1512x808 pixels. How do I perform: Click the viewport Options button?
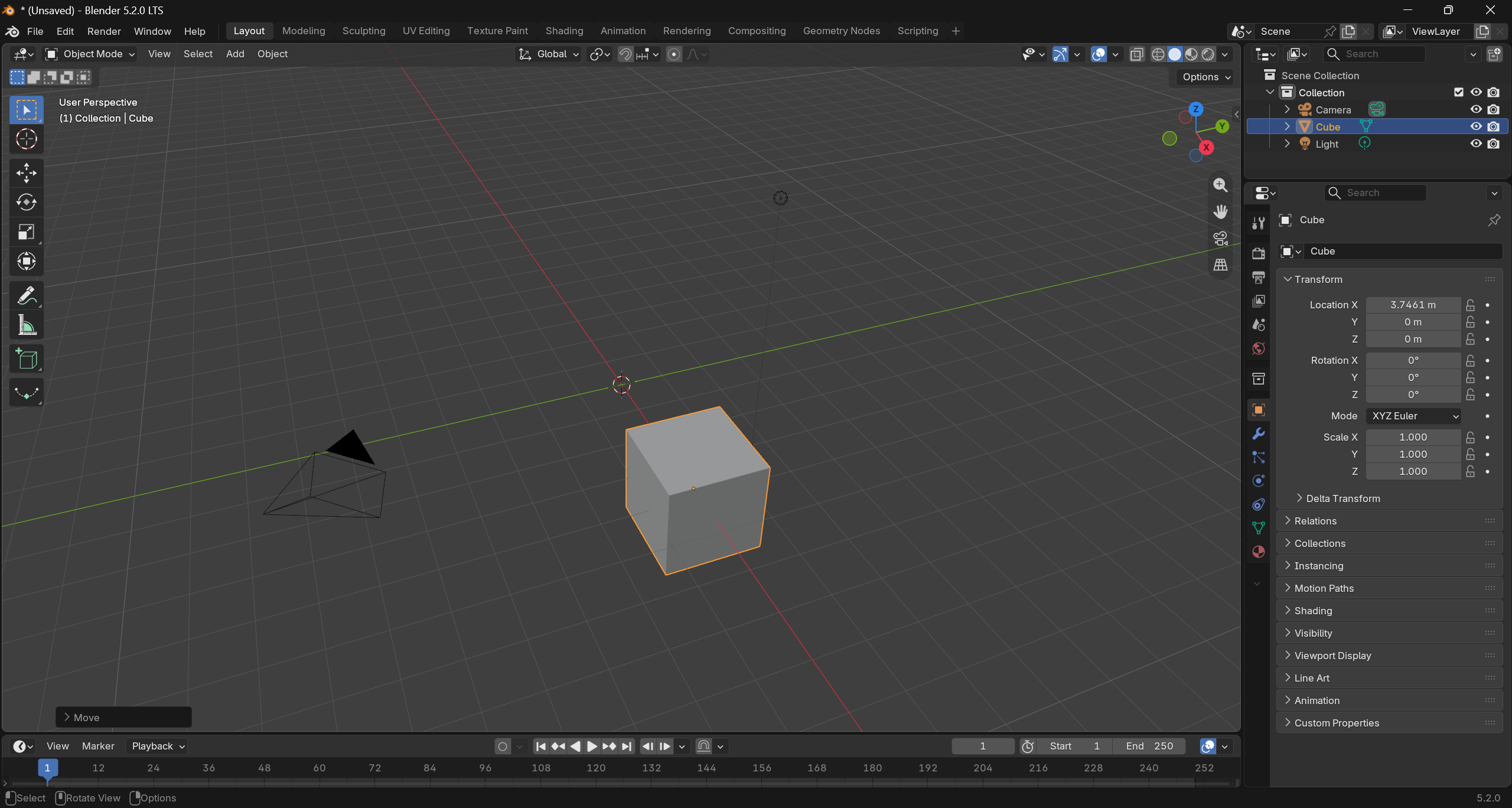tap(1207, 77)
